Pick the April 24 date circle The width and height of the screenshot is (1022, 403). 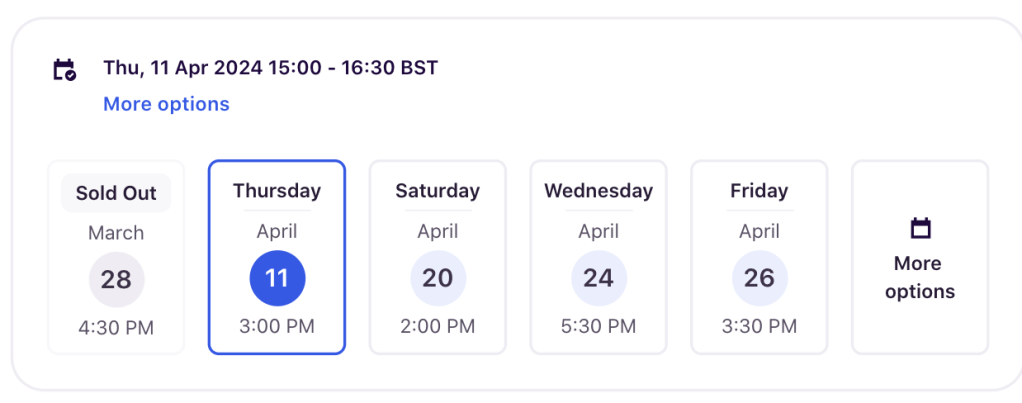click(598, 278)
